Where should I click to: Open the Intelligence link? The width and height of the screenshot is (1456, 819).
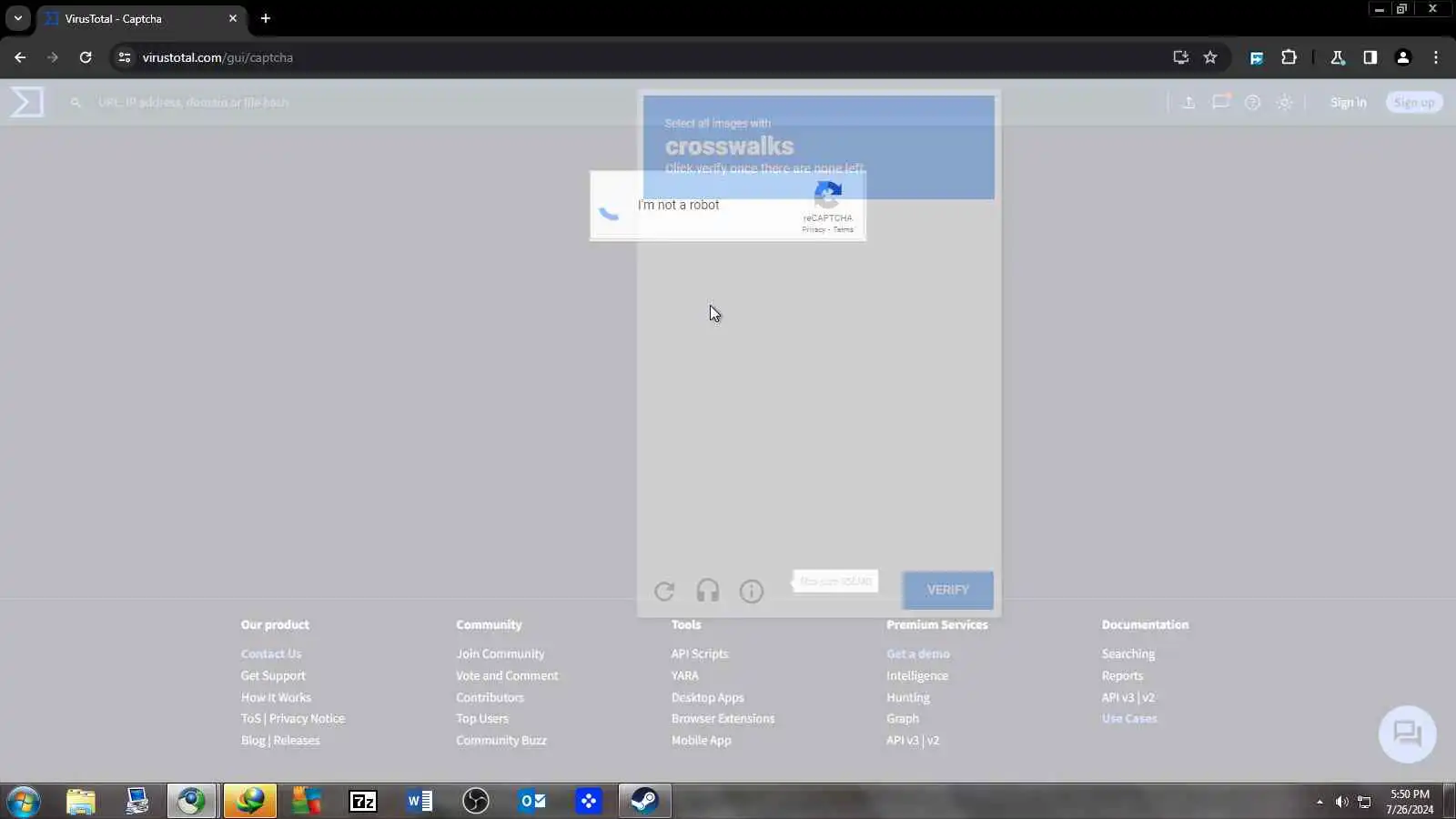pyautogui.click(x=917, y=675)
